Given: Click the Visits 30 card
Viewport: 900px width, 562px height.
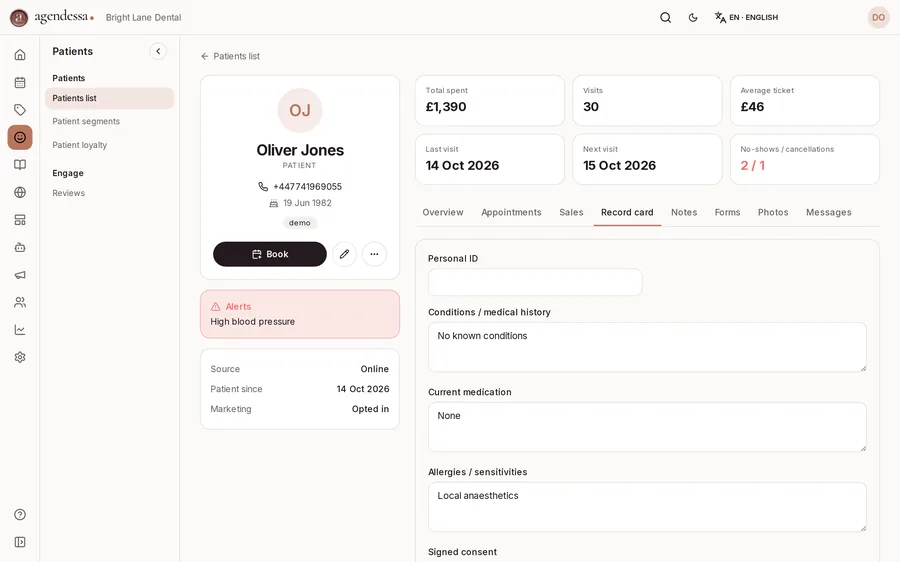Looking at the screenshot, I should (647, 100).
